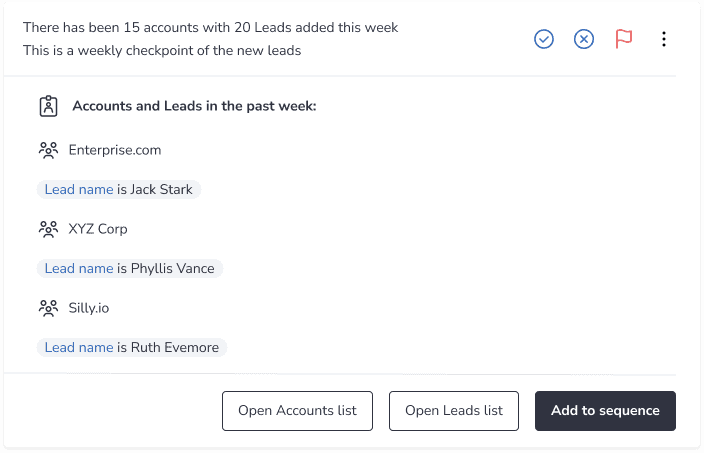704x453 pixels.
Task: Open the Enterprise.com account
Action: [x=114, y=150]
